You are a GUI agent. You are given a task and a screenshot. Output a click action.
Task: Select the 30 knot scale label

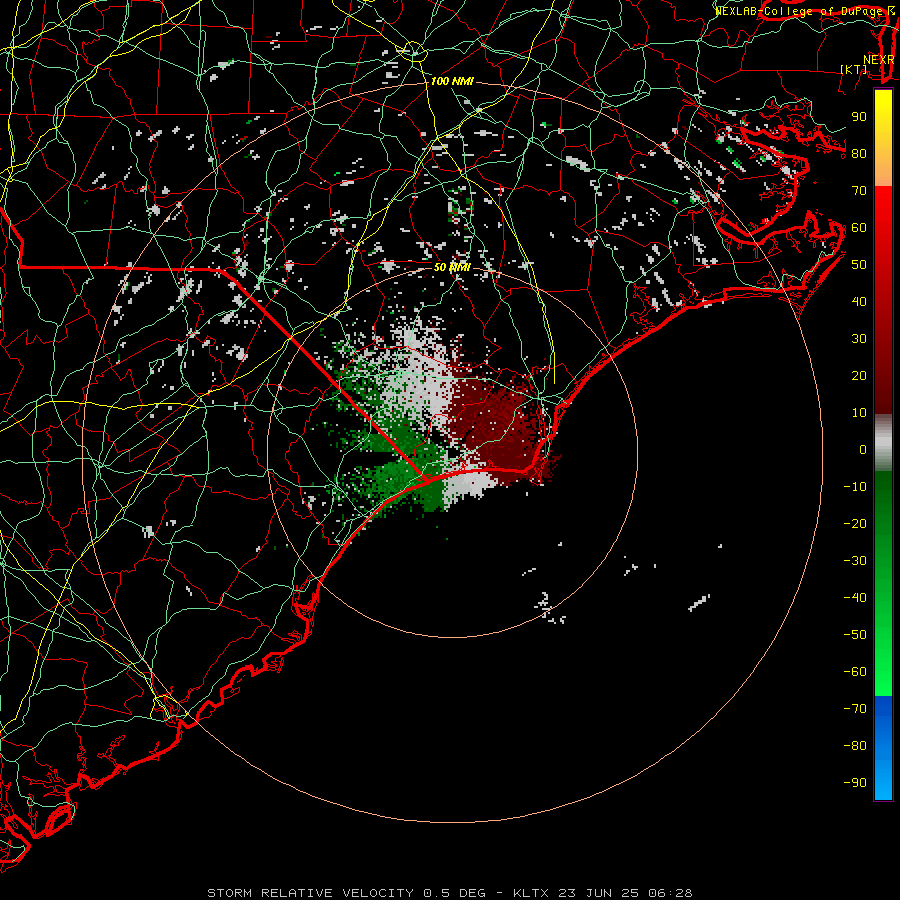[x=859, y=339]
